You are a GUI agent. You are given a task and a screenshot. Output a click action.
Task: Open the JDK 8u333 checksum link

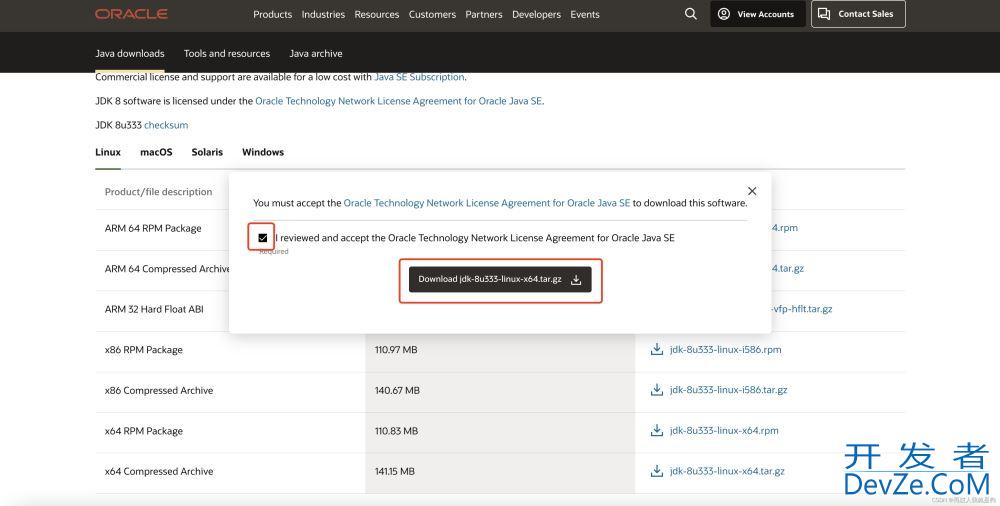[x=166, y=125]
